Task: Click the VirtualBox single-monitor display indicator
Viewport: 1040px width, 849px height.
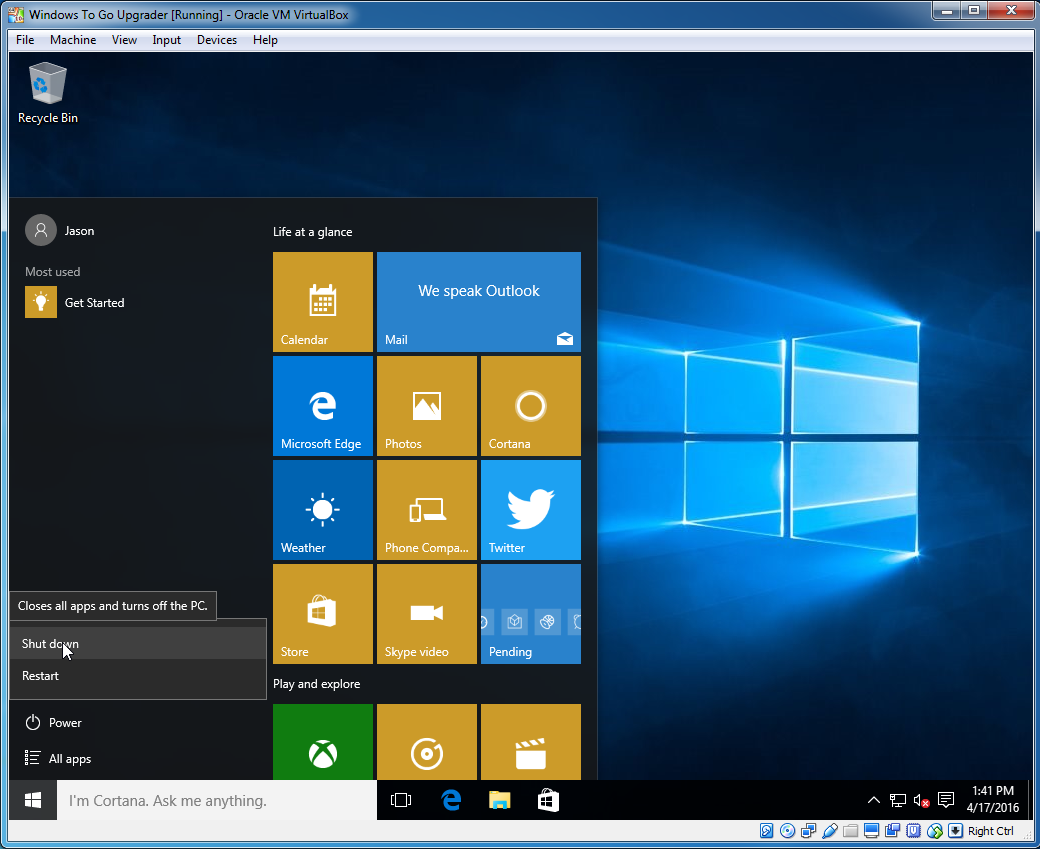Action: click(x=872, y=831)
